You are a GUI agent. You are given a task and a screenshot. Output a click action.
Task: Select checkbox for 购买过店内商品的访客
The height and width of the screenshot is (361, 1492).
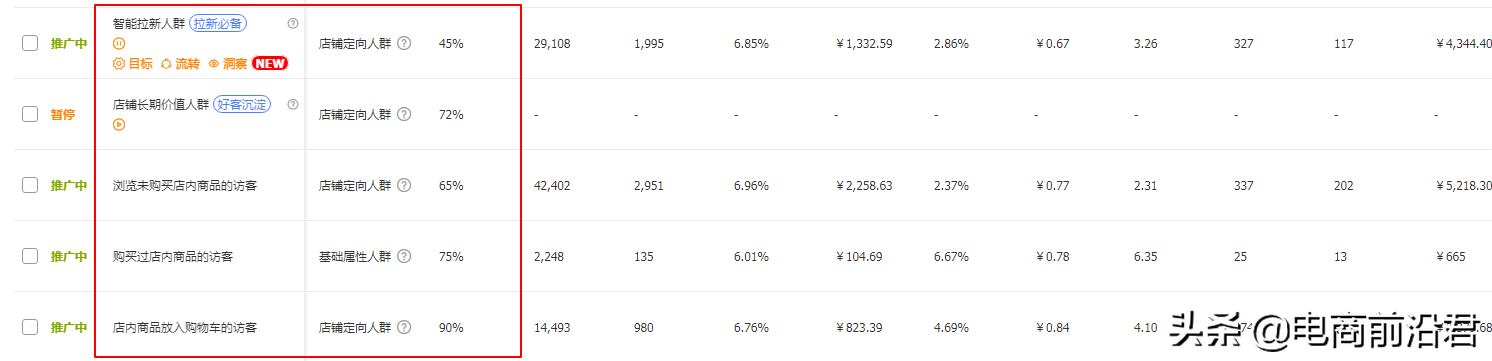(x=30, y=256)
